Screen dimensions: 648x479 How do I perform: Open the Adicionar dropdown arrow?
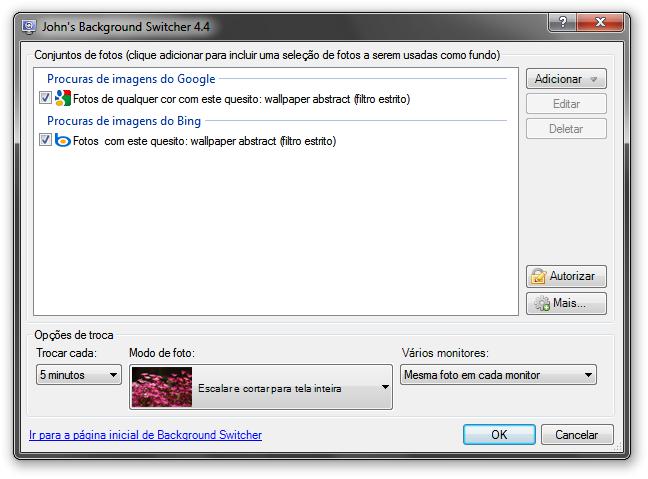593,79
